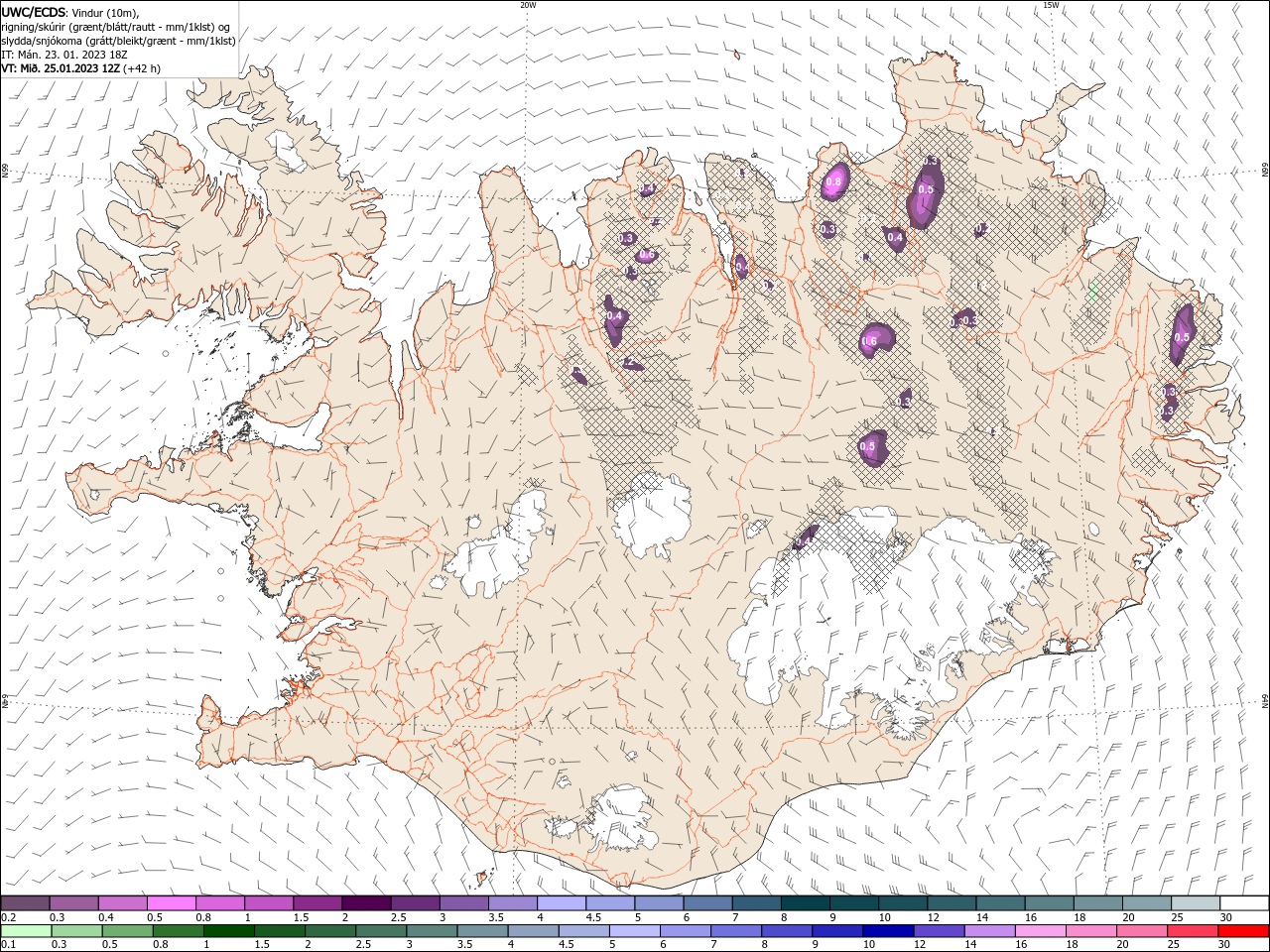Image resolution: width=1270 pixels, height=952 pixels.
Task: Pick the medium green 0.5–0.8 swatch in lower legend row
Action: (127, 931)
